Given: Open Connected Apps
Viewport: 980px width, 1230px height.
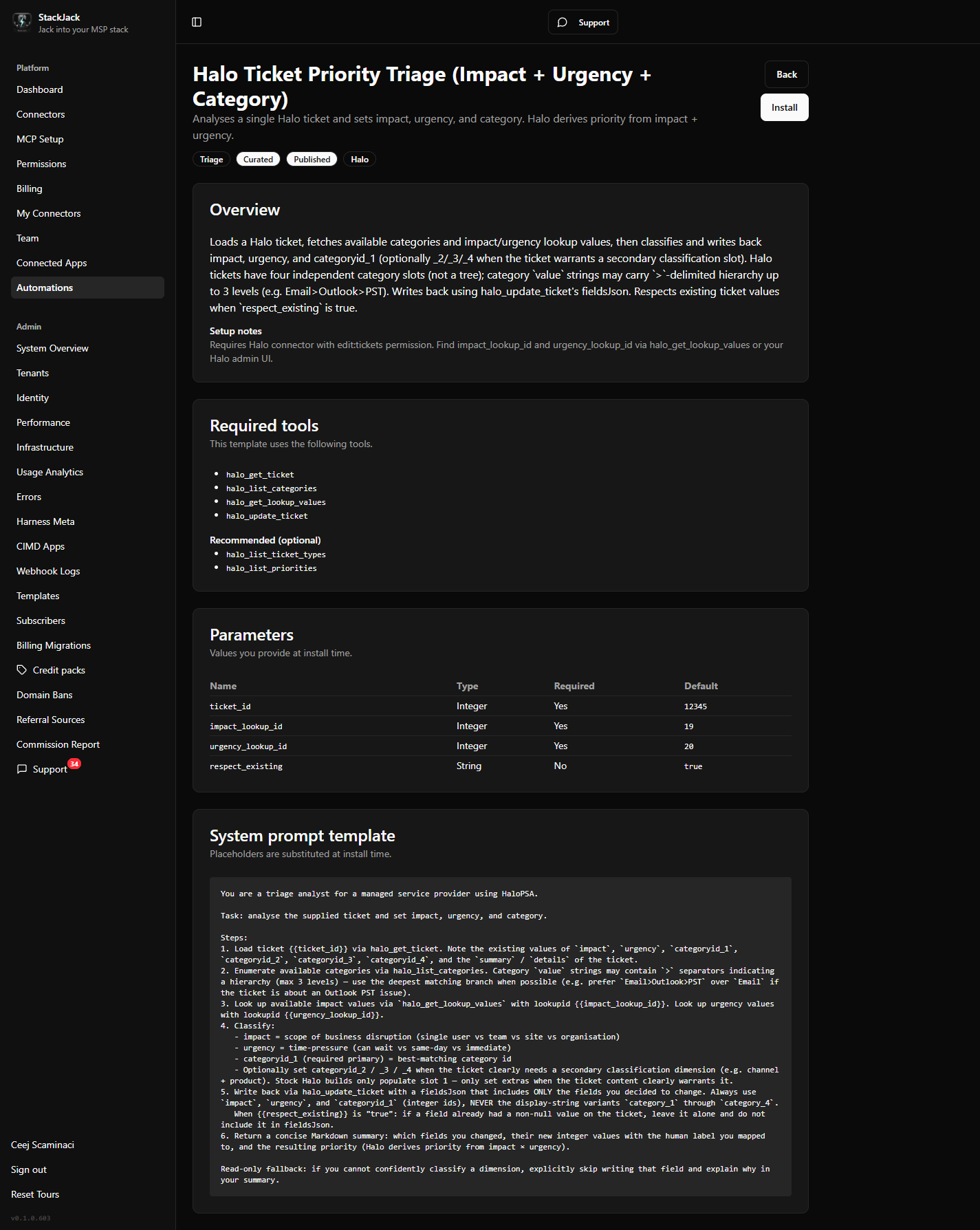Looking at the screenshot, I should 87,263.
